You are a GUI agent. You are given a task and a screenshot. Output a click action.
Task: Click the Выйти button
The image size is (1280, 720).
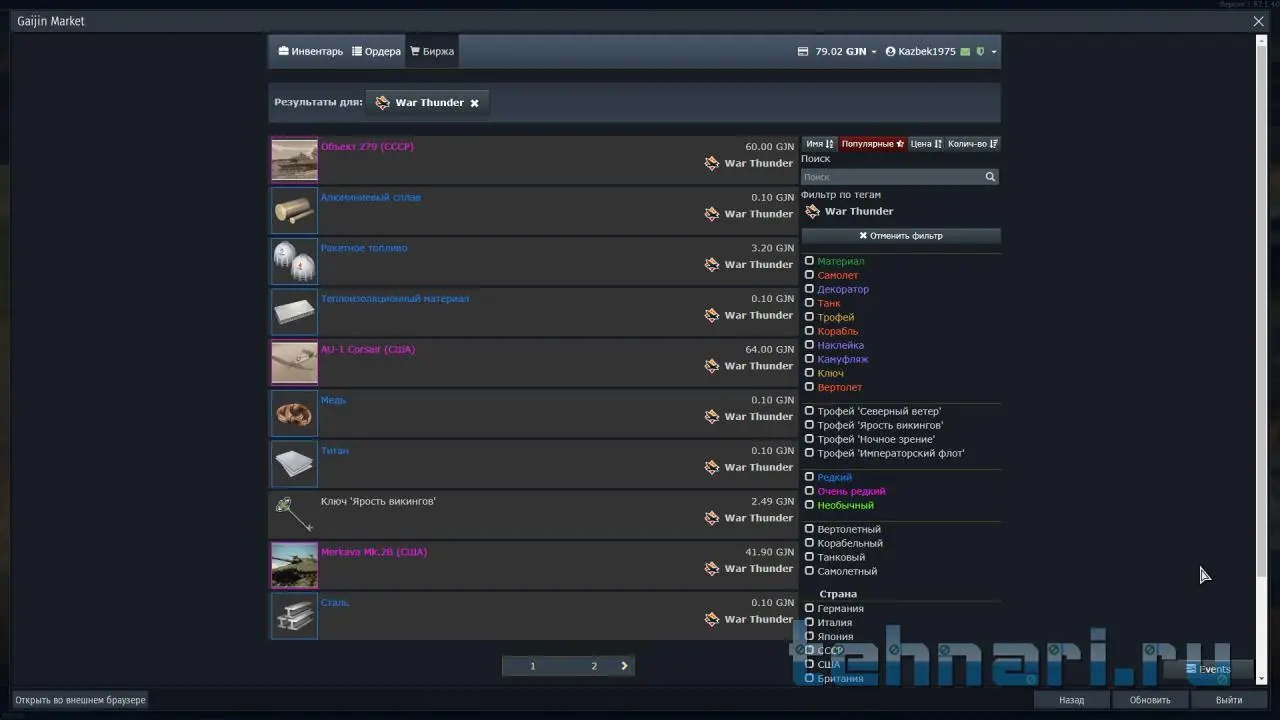[1229, 700]
